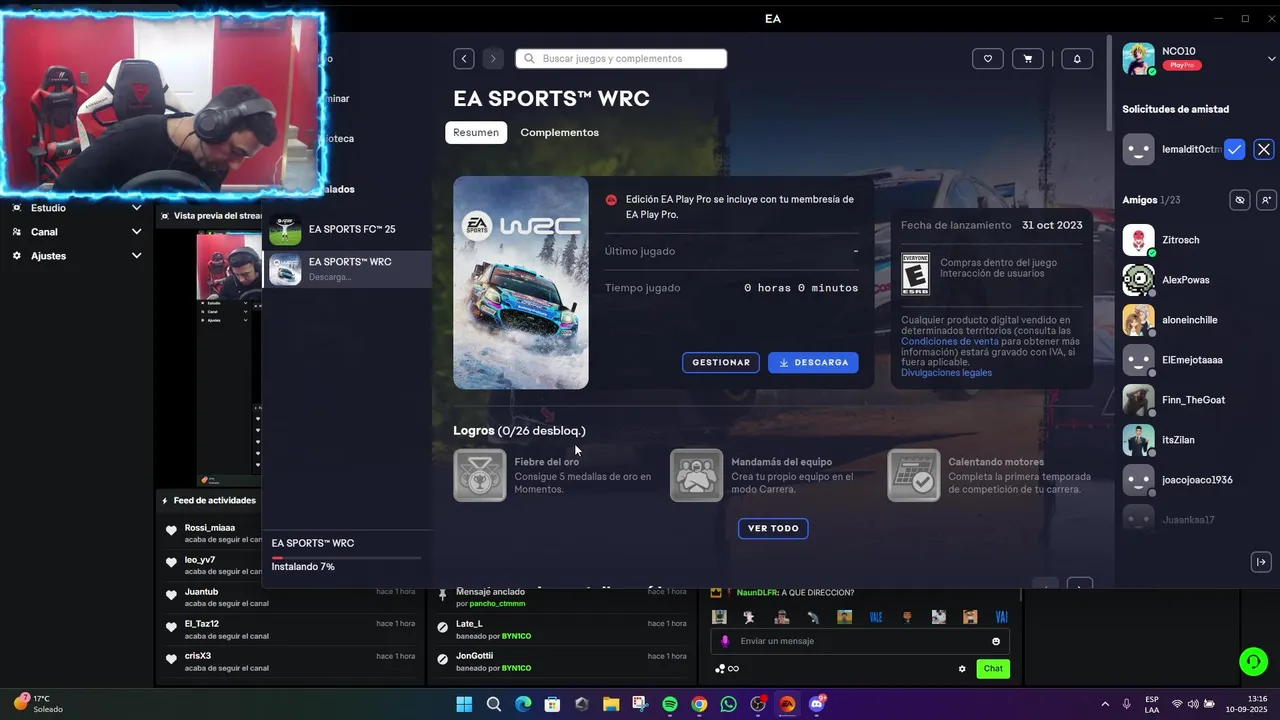This screenshot has height=720, width=1280.
Task: Go back with the left arrow button
Action: pos(464,59)
